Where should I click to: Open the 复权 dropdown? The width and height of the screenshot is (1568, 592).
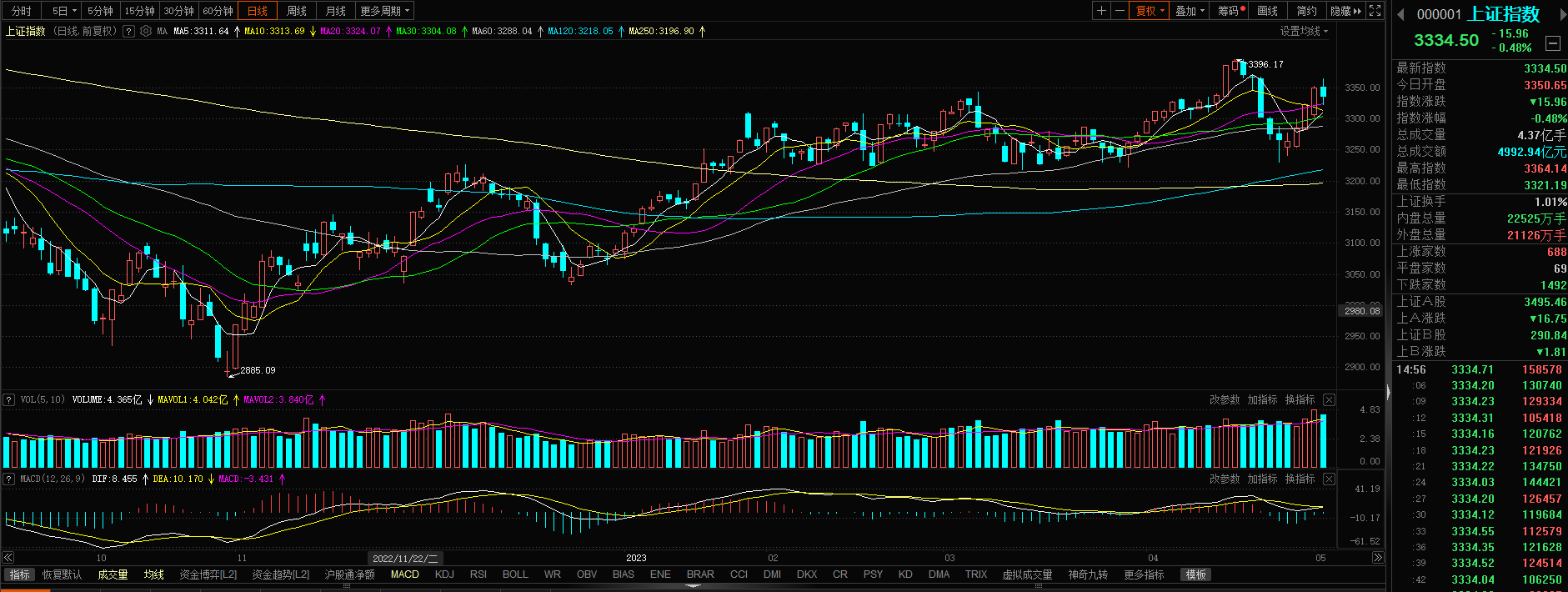point(1150,11)
